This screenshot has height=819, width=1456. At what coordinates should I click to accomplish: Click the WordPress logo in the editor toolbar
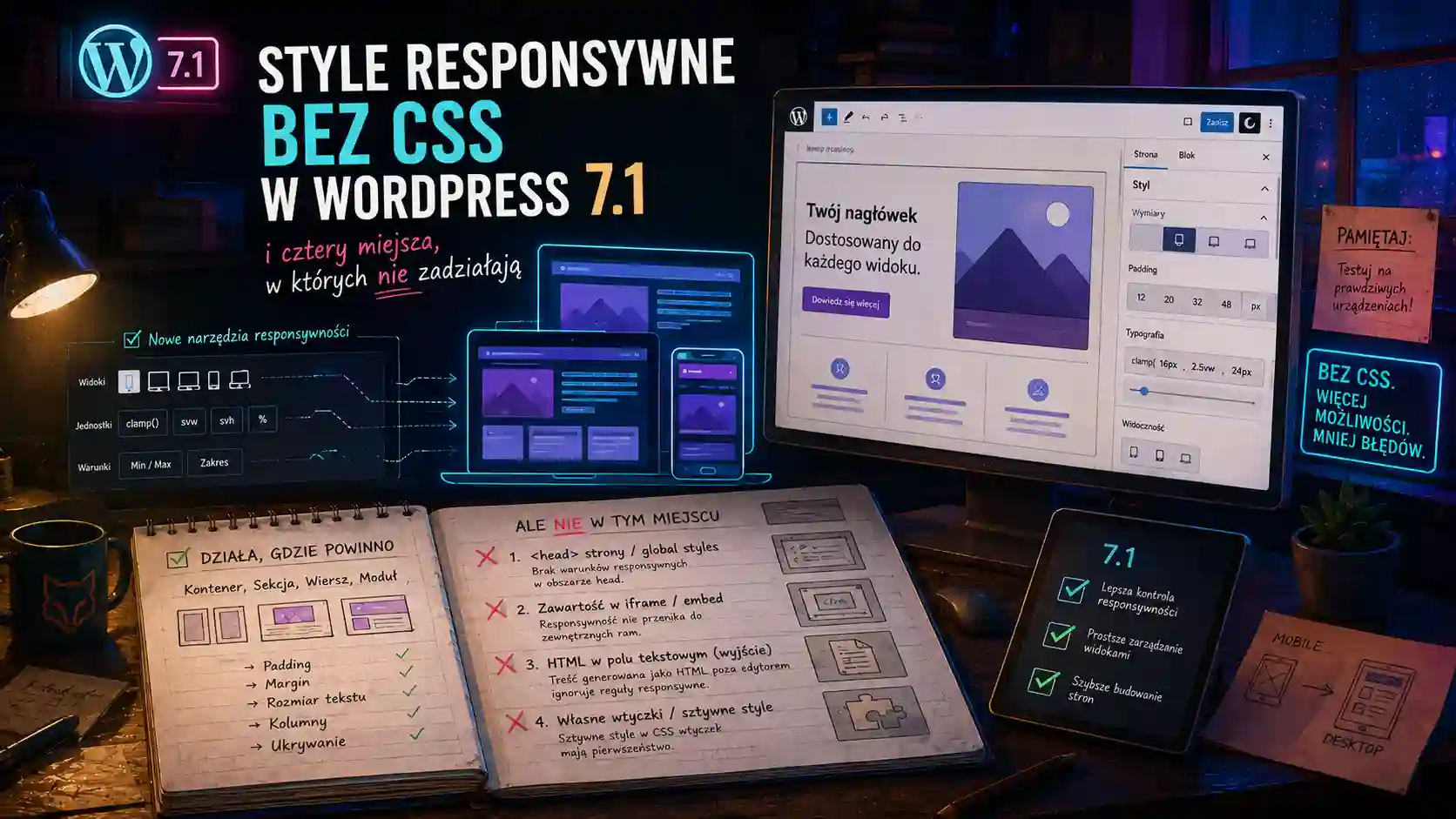coord(799,117)
